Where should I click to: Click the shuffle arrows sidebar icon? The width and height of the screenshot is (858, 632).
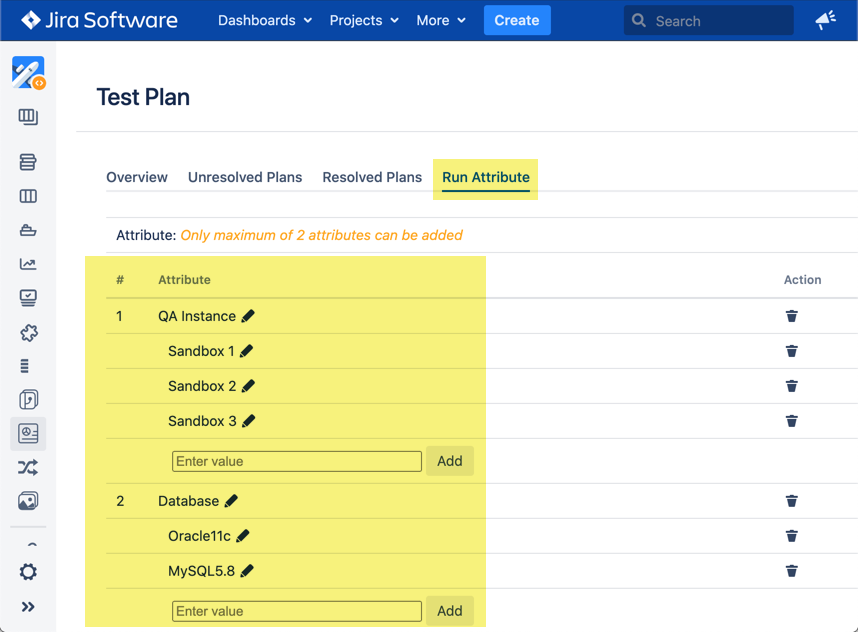tap(28, 467)
